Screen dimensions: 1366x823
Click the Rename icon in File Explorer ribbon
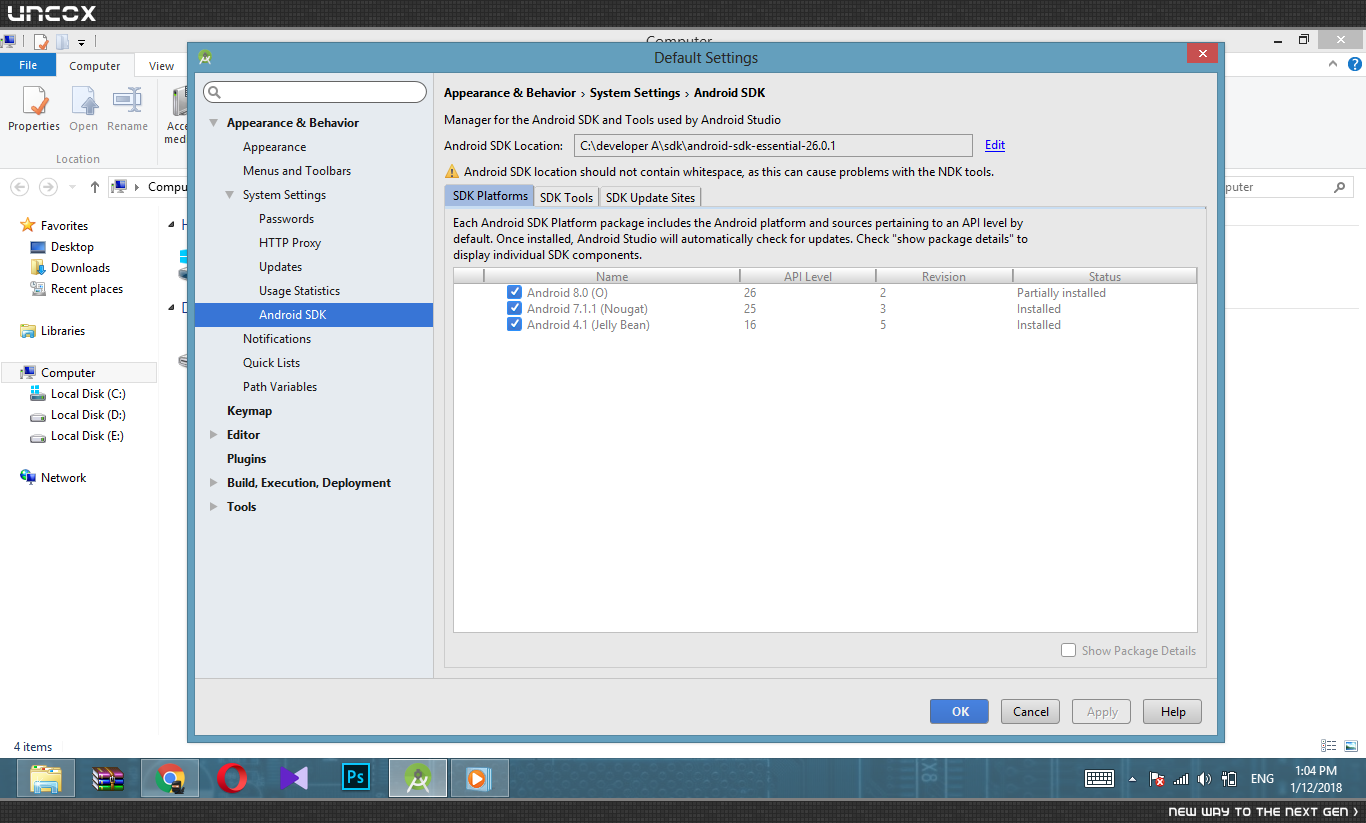pos(127,101)
